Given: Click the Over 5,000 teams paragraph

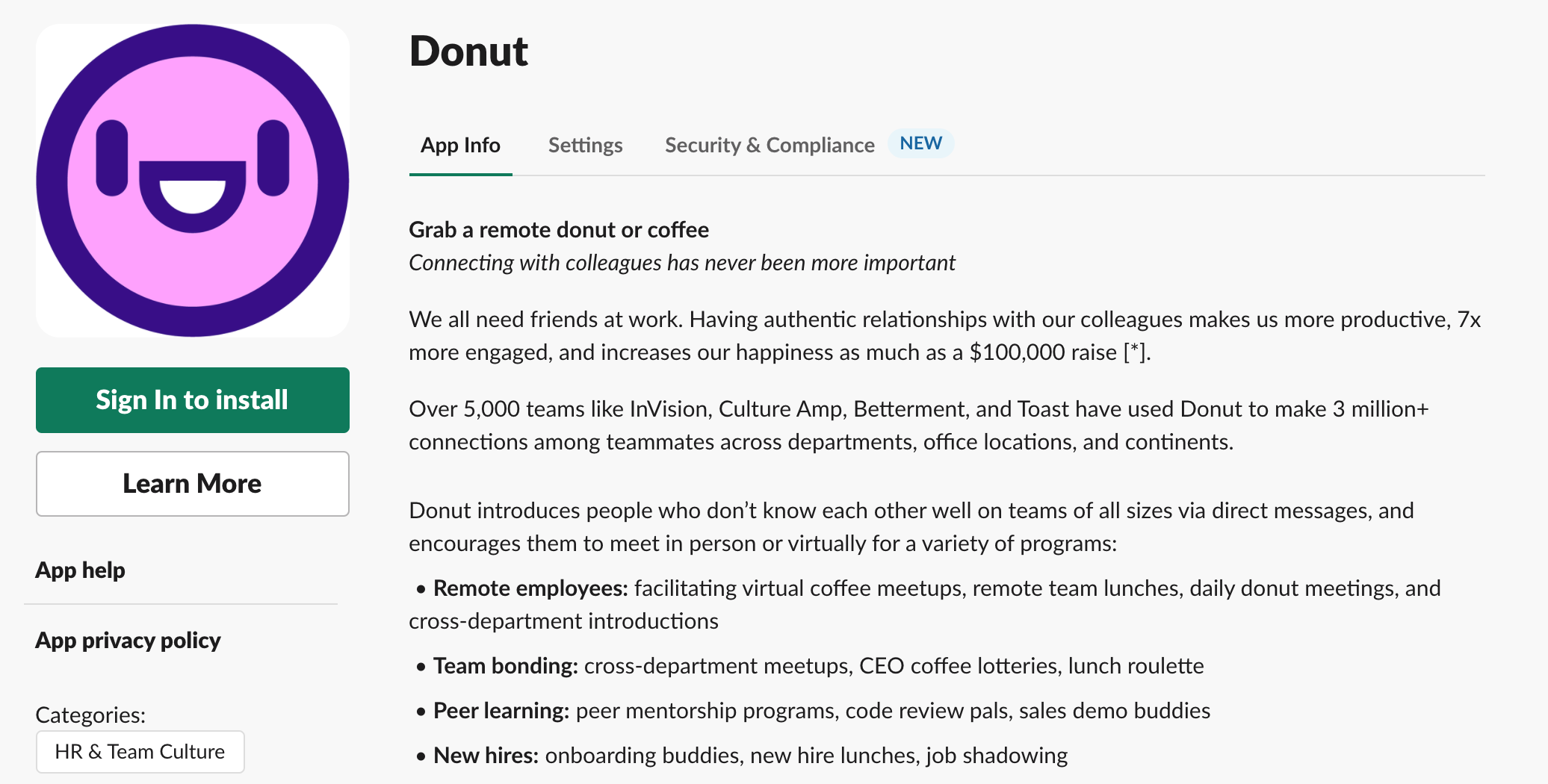Looking at the screenshot, I should (919, 426).
